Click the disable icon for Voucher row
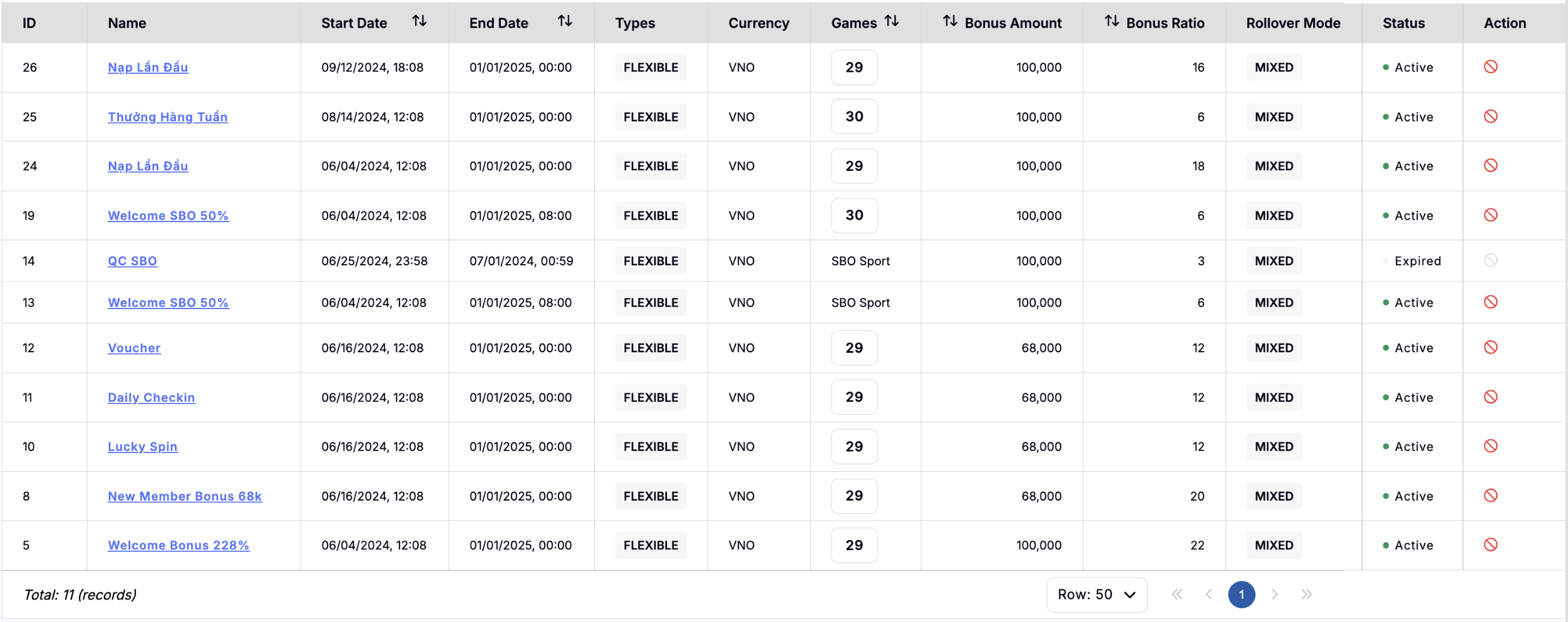 (1490, 347)
